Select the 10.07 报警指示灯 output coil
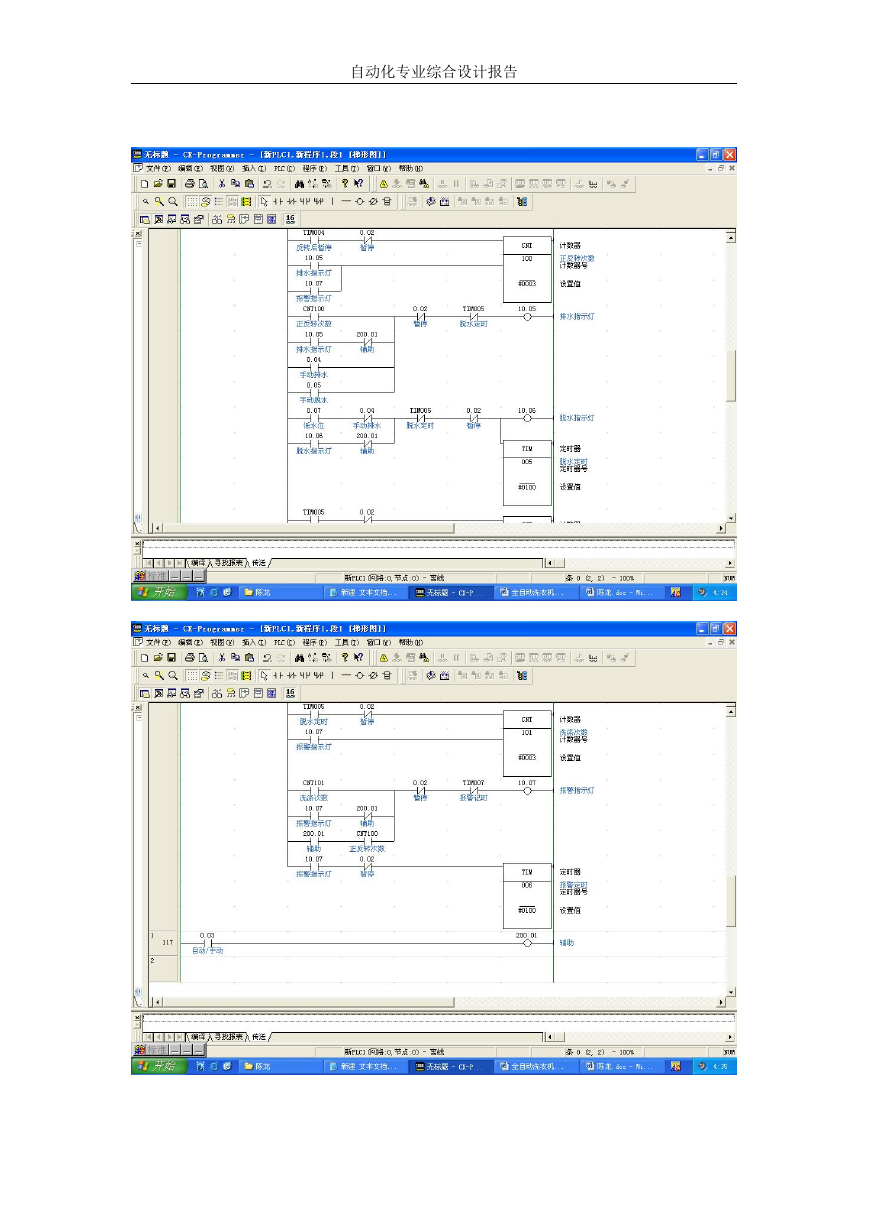869x1228 pixels. coord(527,790)
